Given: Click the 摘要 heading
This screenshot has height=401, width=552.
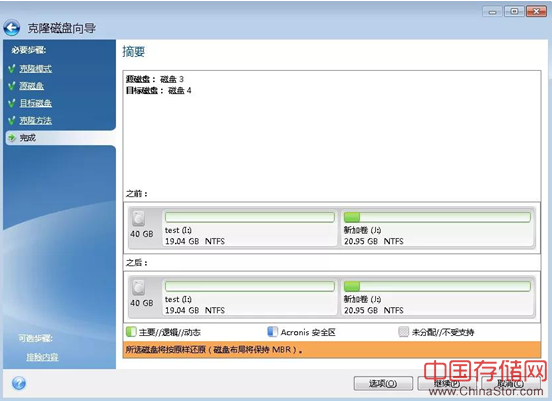Looking at the screenshot, I should coord(134,52).
